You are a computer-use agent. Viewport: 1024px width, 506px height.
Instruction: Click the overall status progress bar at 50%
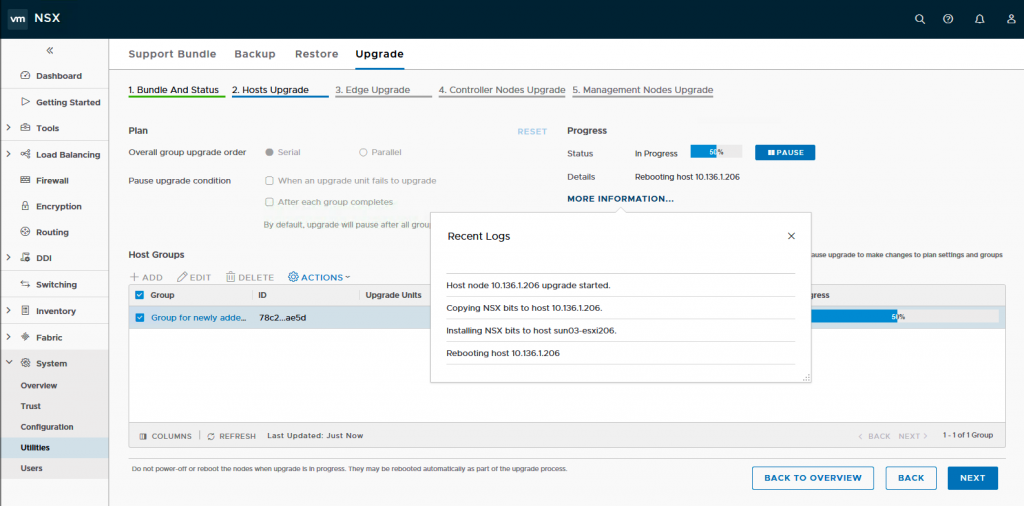click(x=716, y=152)
